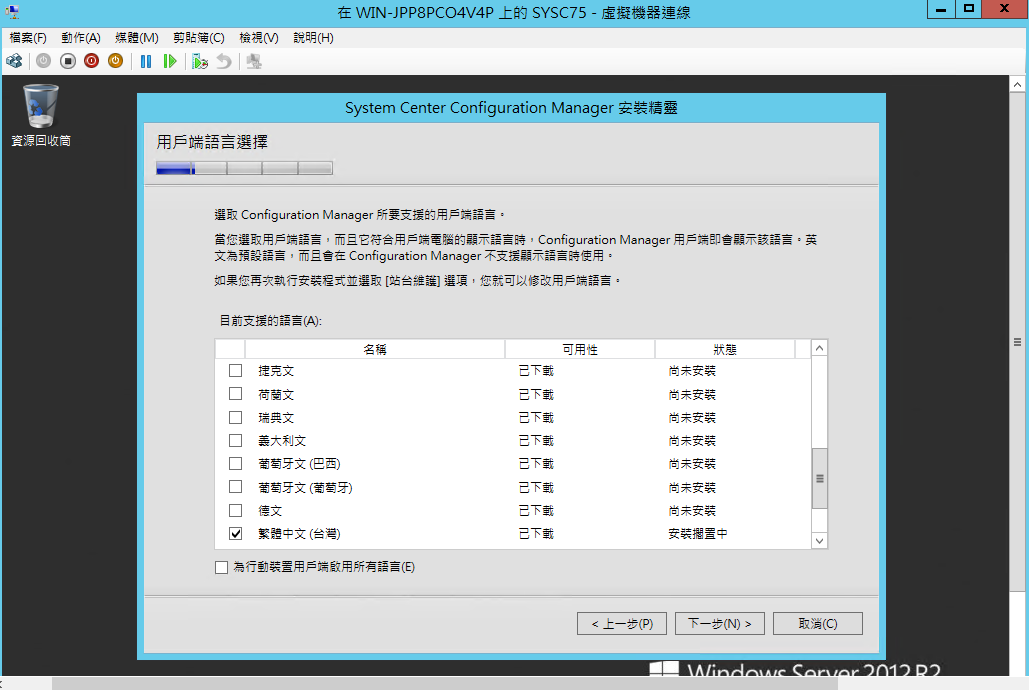The width and height of the screenshot is (1029, 690).
Task: Click the 取消(C) cancel button
Action: click(818, 624)
